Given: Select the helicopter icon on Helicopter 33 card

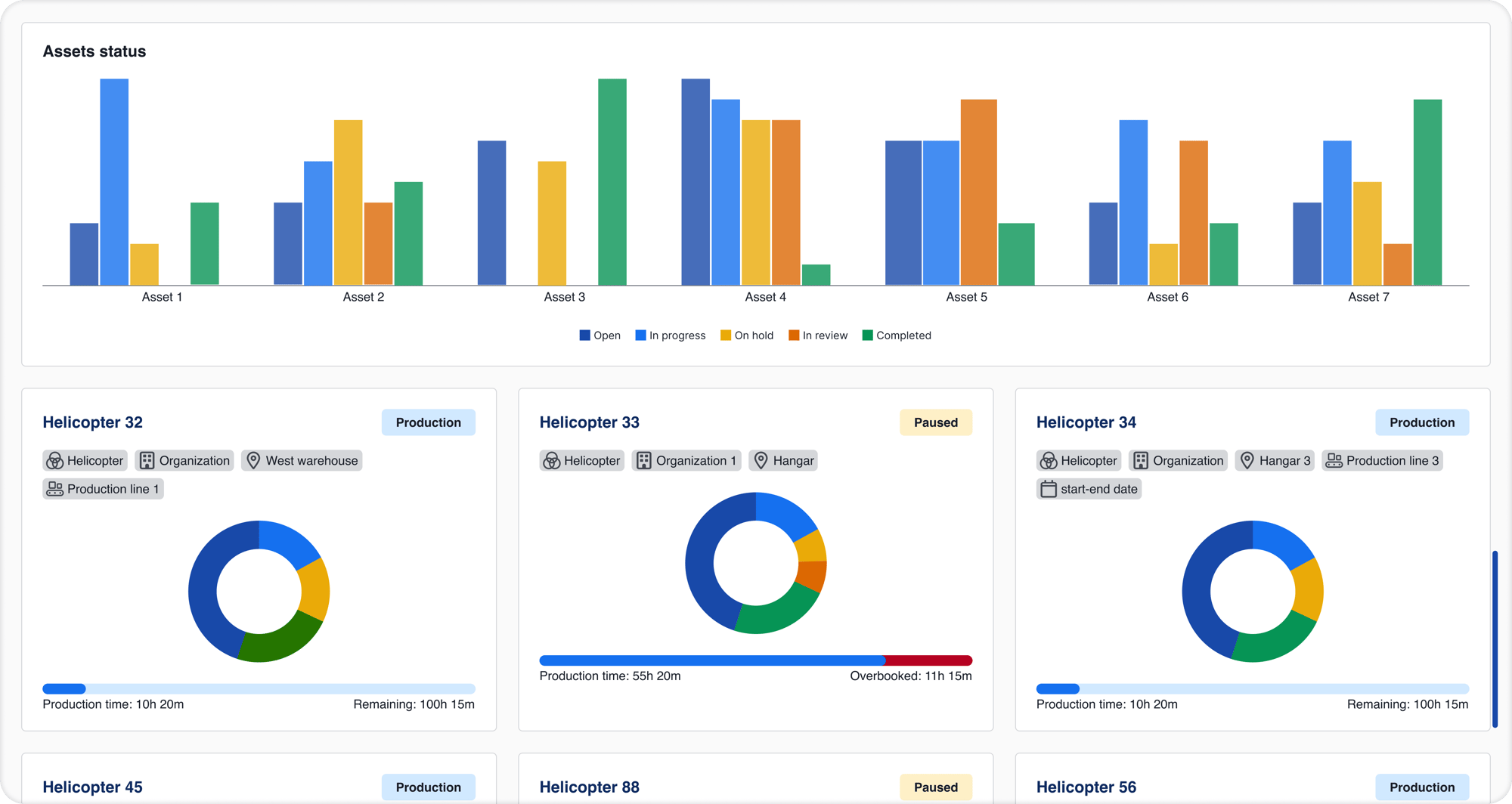Looking at the screenshot, I should [551, 460].
